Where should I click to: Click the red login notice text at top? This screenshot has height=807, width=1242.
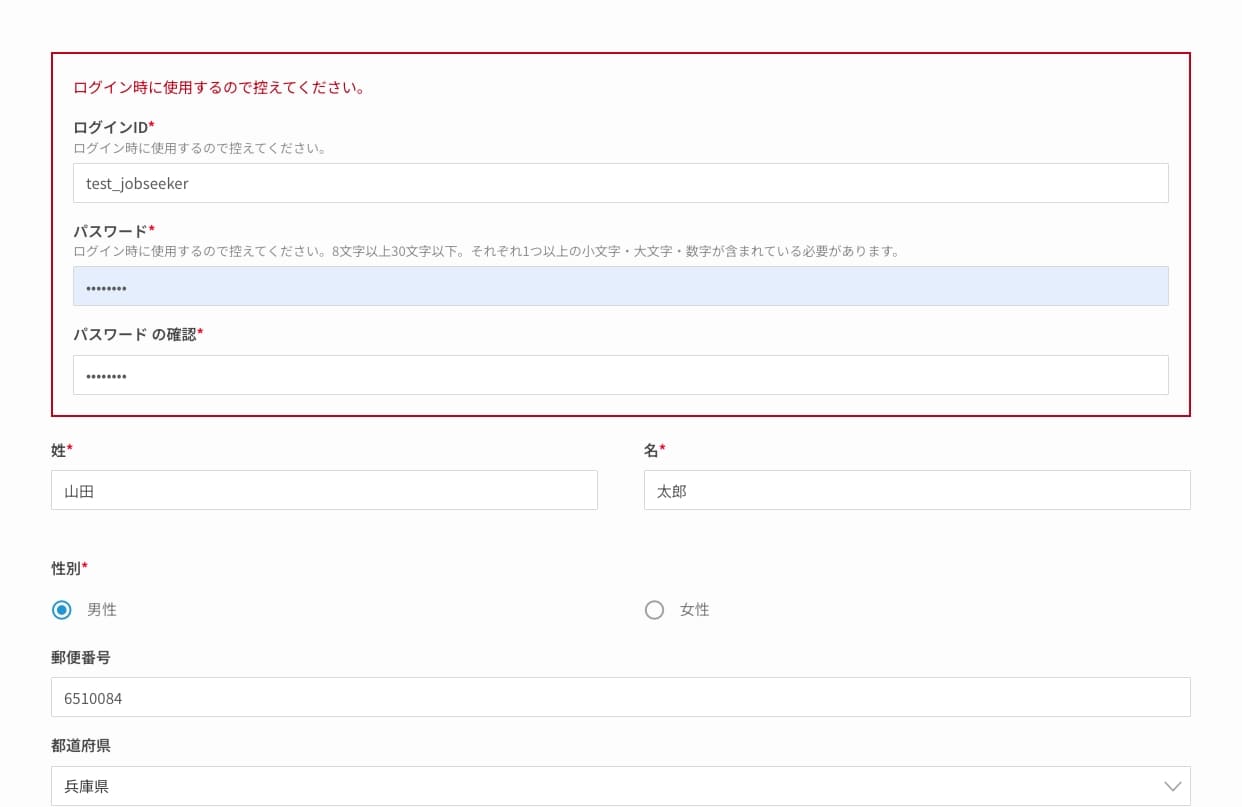tap(219, 87)
